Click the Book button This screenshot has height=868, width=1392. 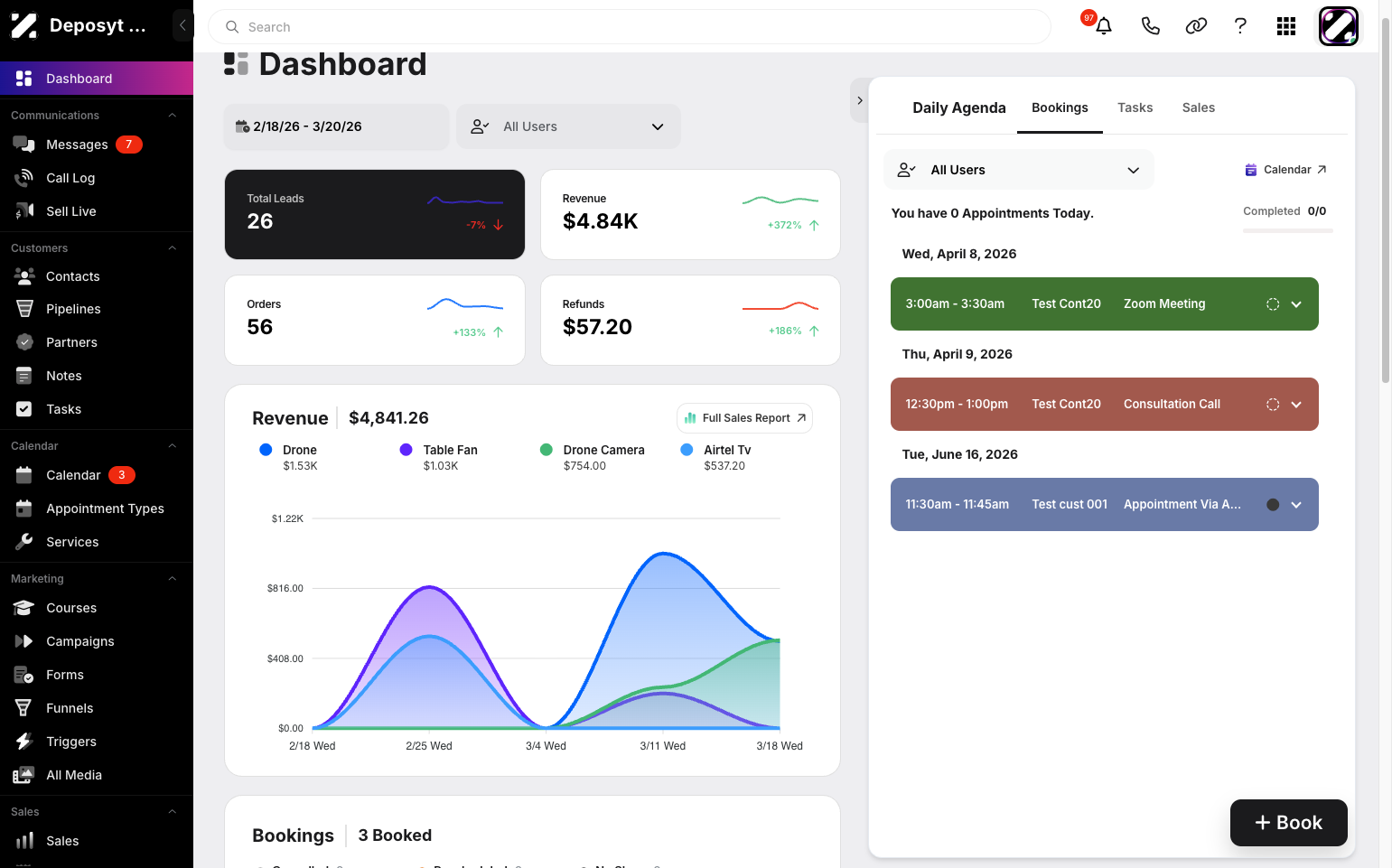coord(1288,823)
